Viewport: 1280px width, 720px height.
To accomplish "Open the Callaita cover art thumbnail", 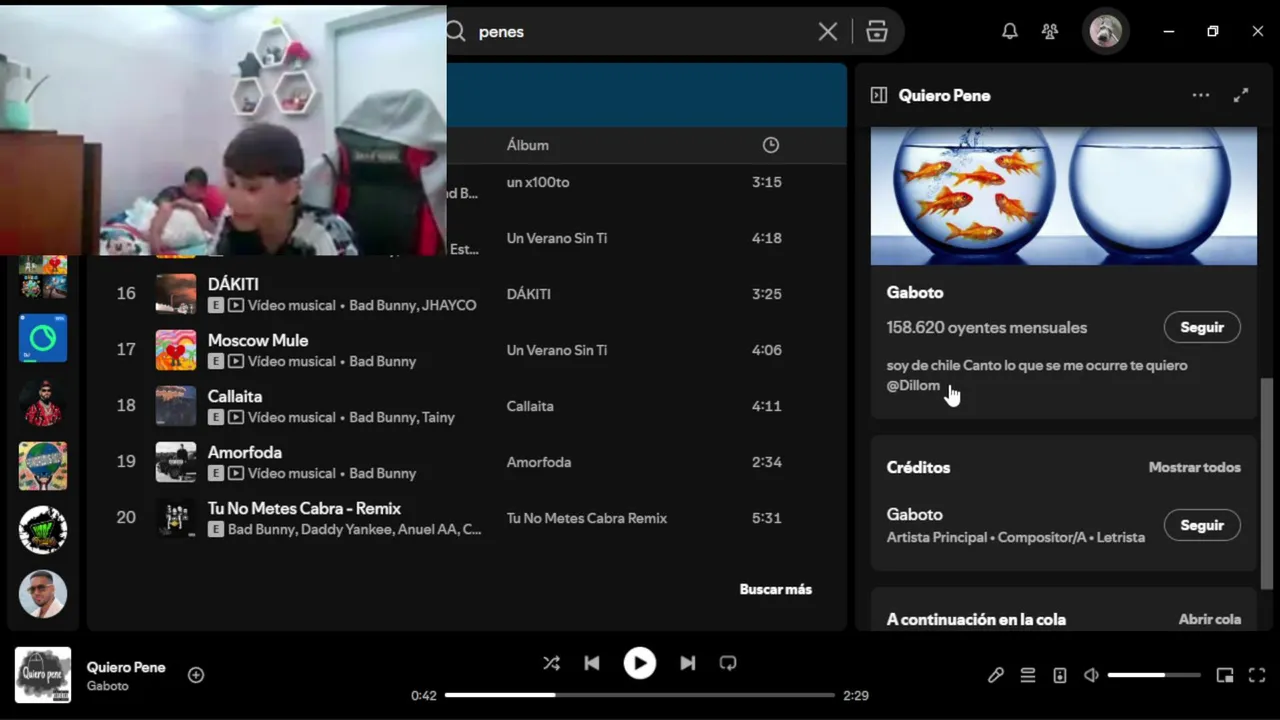I will (176, 406).
